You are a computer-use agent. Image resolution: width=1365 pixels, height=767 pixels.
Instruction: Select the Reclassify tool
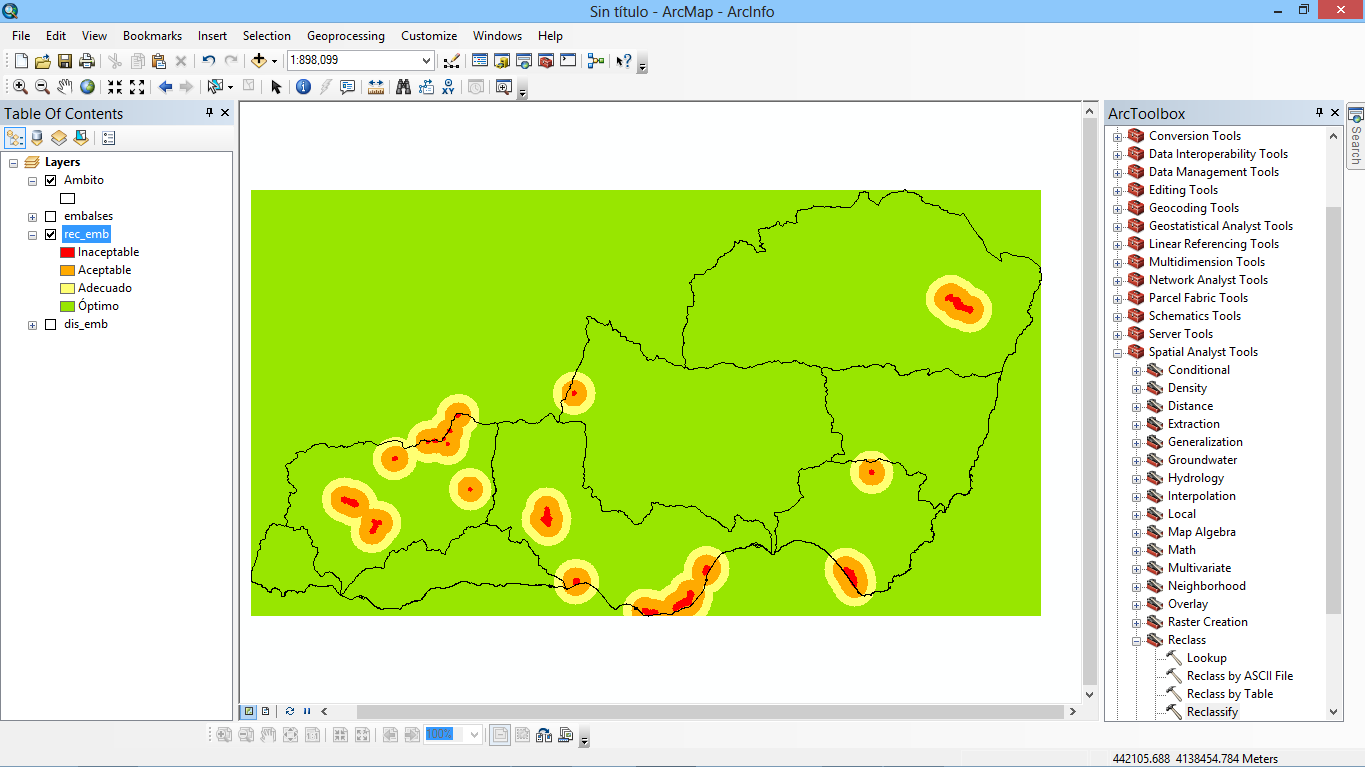coord(1211,712)
